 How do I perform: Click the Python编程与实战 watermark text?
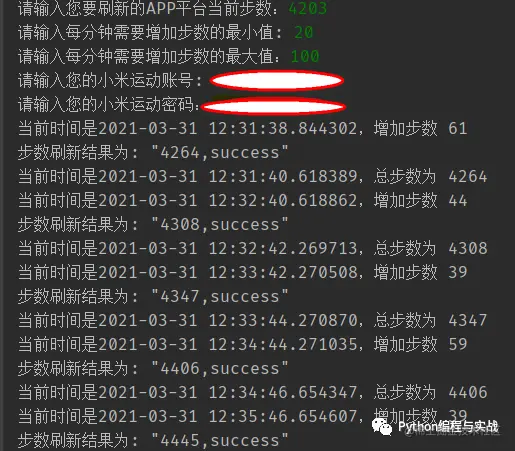pyautogui.click(x=448, y=427)
